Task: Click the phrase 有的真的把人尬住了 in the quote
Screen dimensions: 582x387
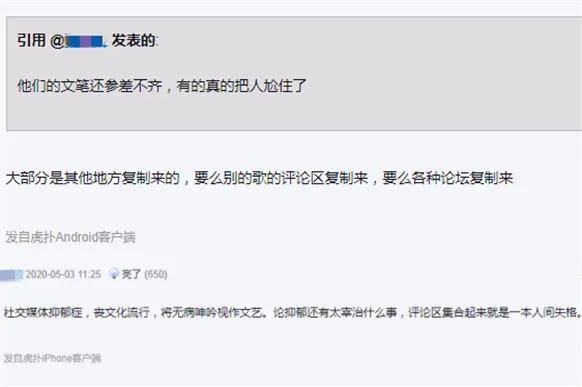Action: [241, 86]
